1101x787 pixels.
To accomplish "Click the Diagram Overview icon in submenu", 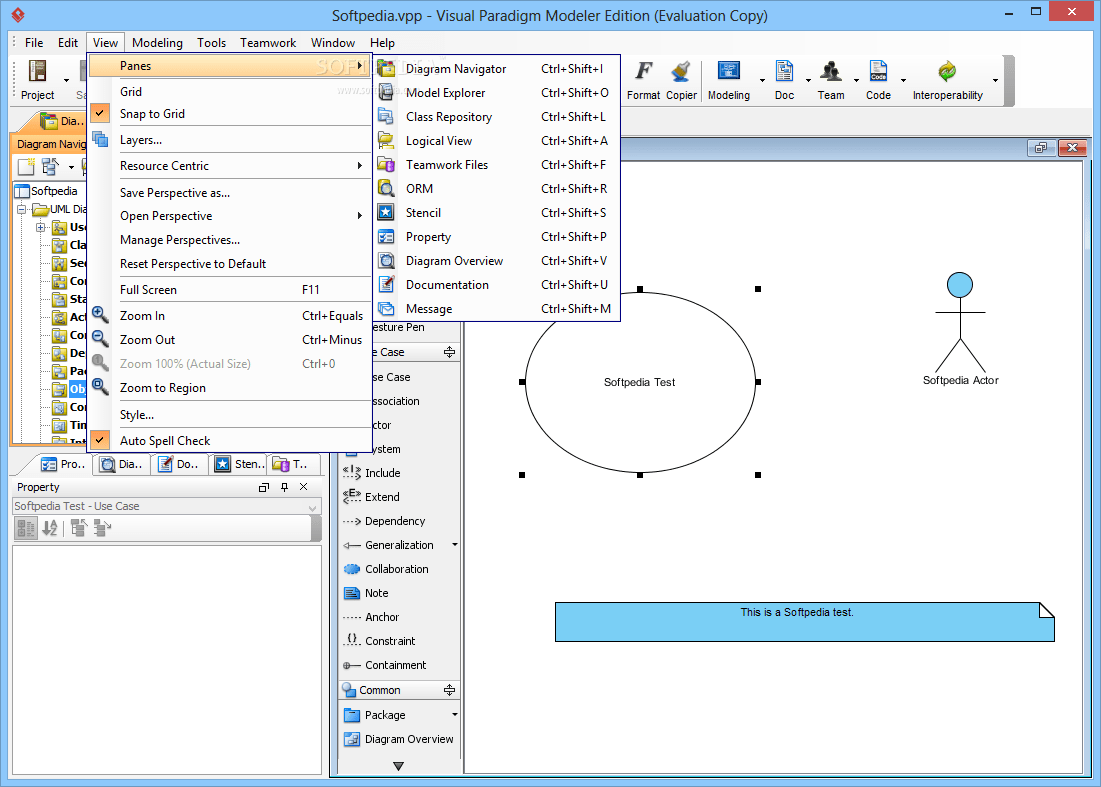I will [385, 260].
